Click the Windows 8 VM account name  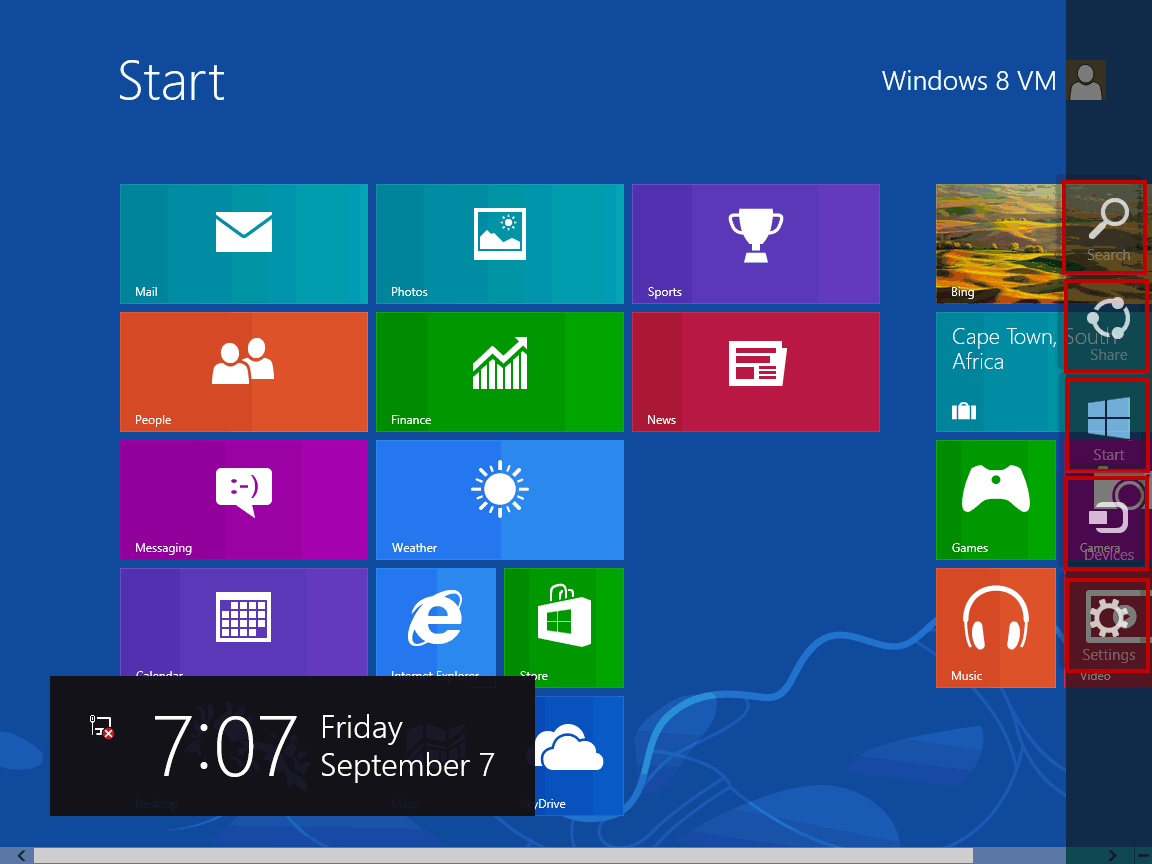coord(968,81)
